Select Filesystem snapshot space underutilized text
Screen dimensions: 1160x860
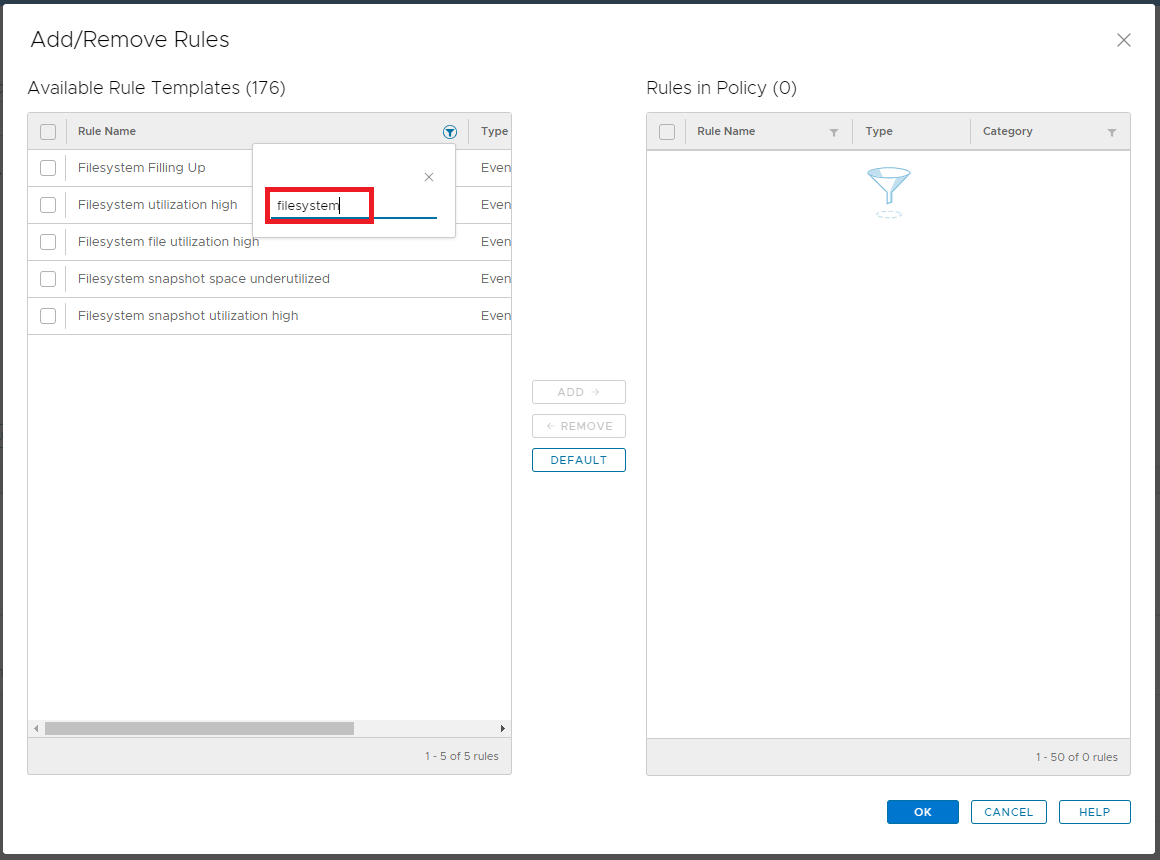[203, 279]
